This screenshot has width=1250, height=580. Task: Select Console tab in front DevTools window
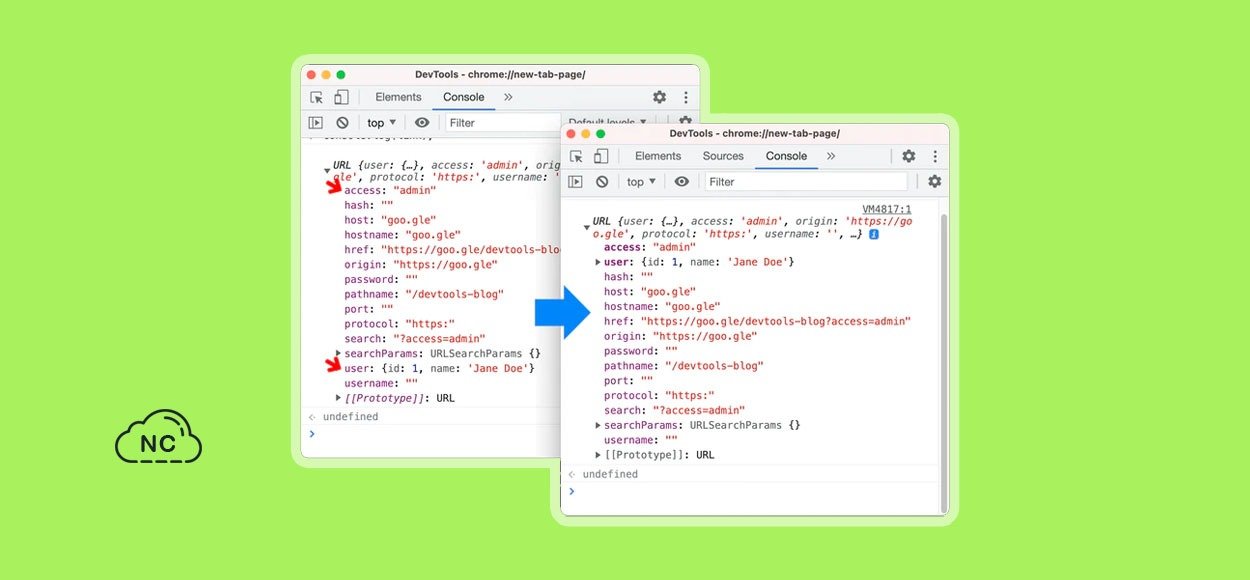point(786,156)
